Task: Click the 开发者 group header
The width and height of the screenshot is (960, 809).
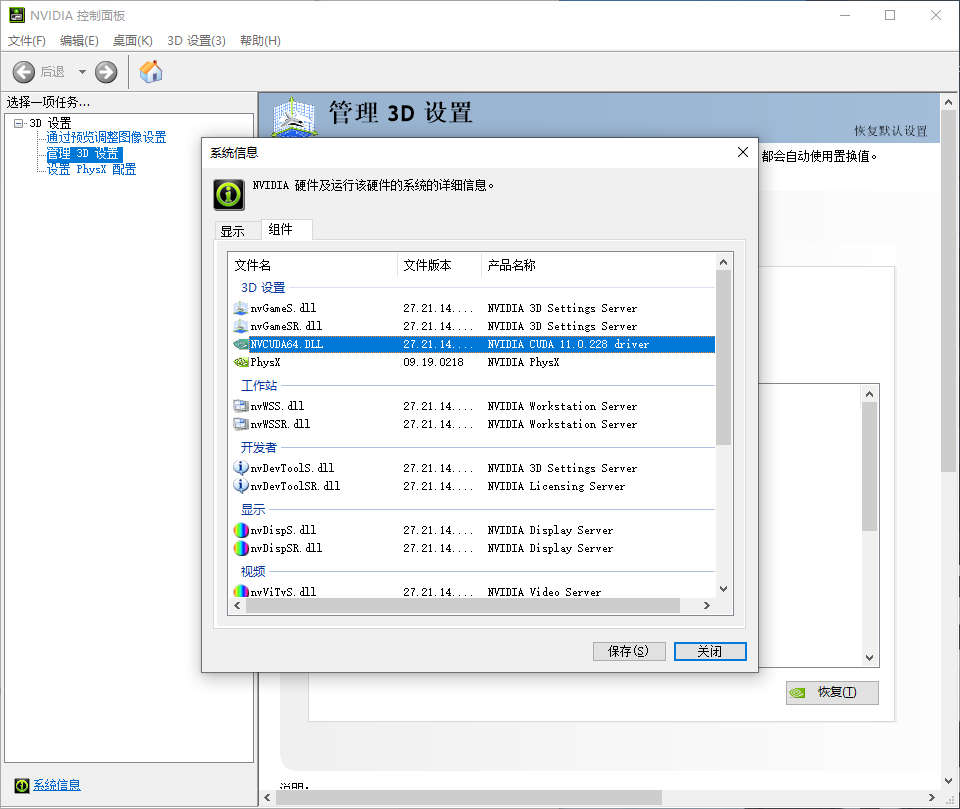Action: pos(258,448)
